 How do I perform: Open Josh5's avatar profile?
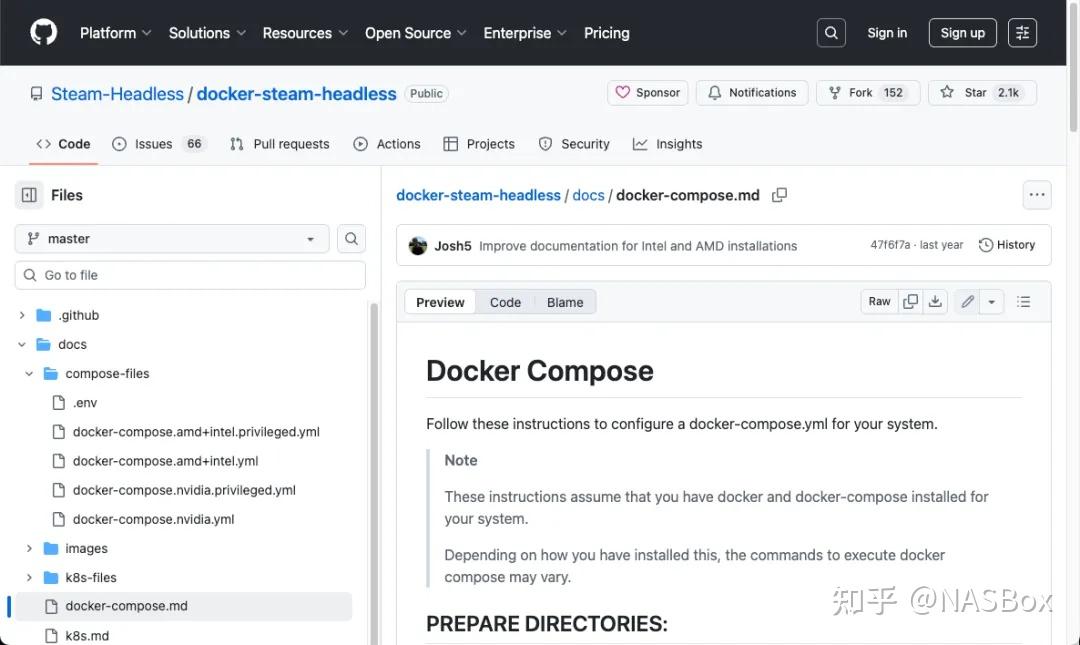[x=417, y=245]
